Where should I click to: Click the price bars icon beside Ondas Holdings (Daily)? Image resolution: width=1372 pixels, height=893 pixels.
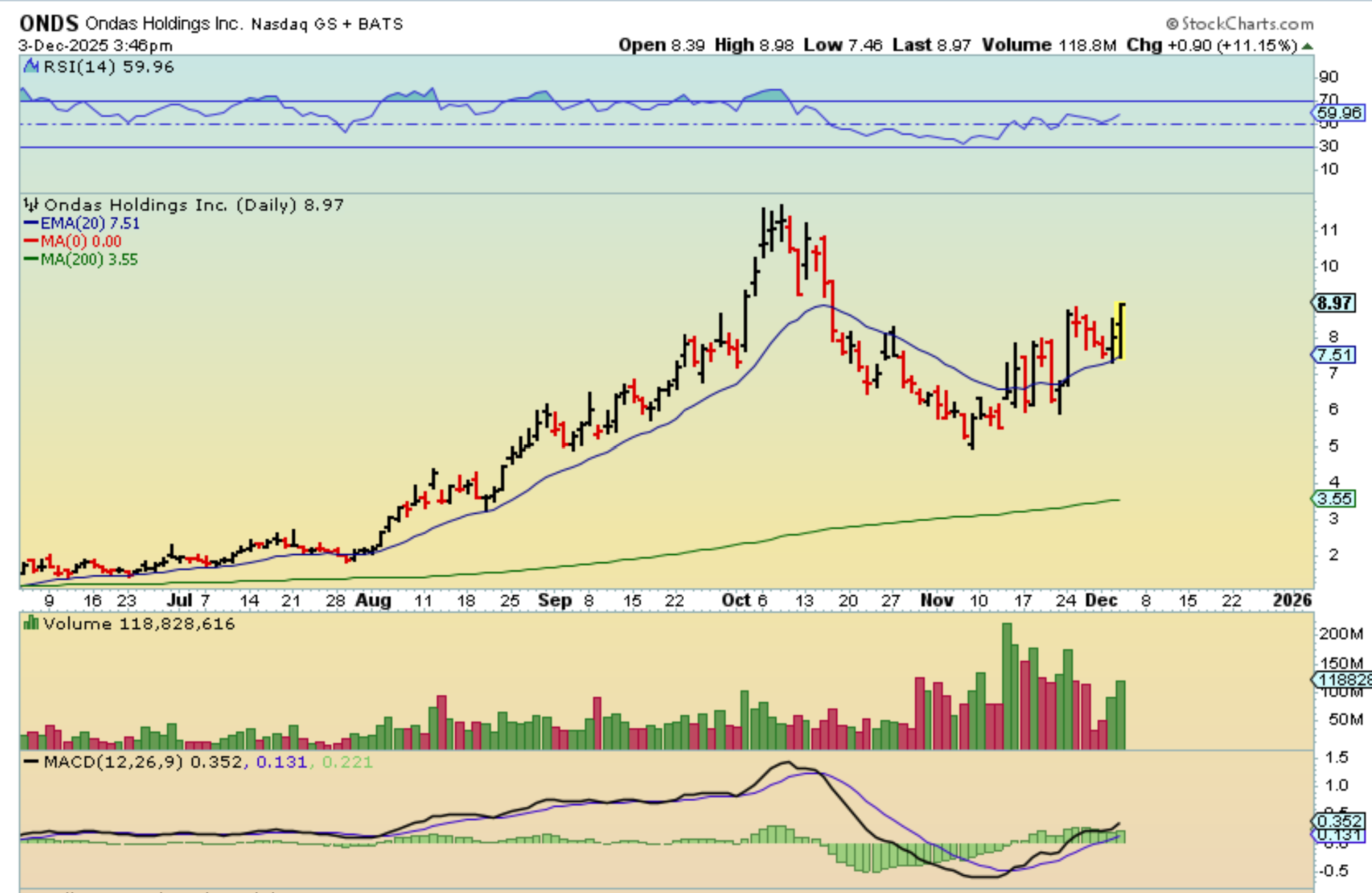31,204
